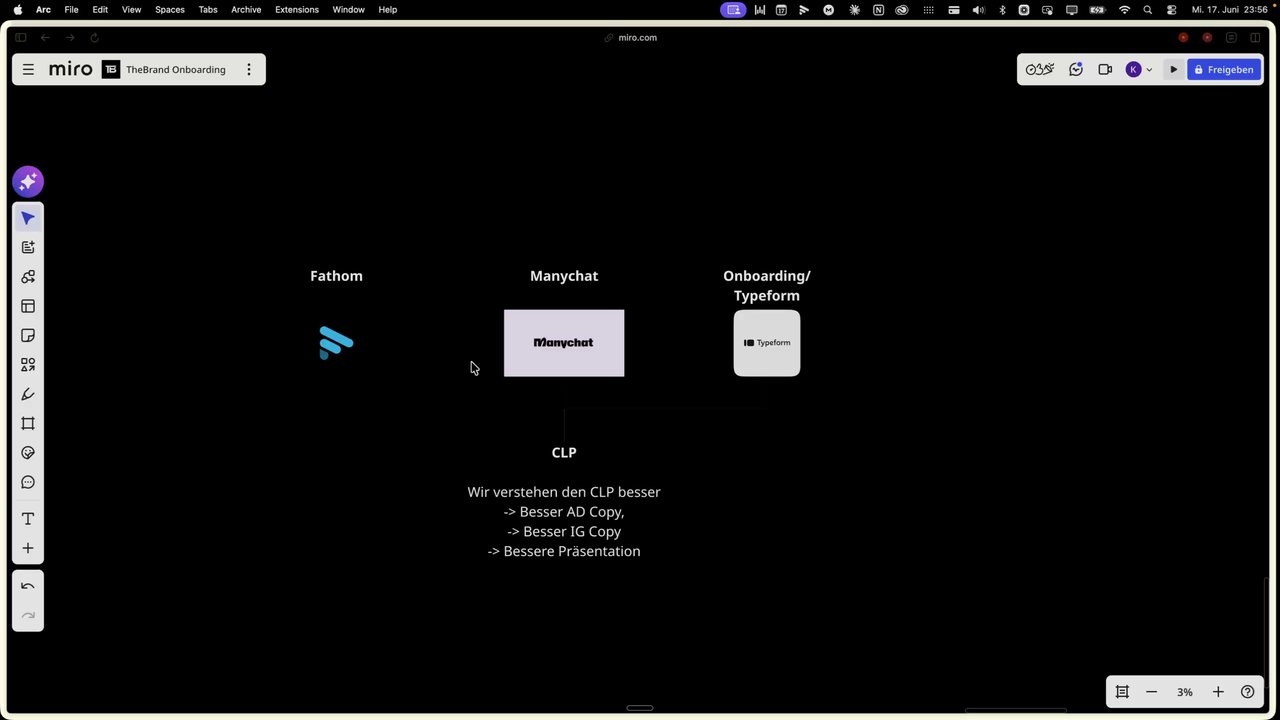Open the Miro AI sparkle assistant
This screenshot has width=1280, height=720.
tap(28, 181)
